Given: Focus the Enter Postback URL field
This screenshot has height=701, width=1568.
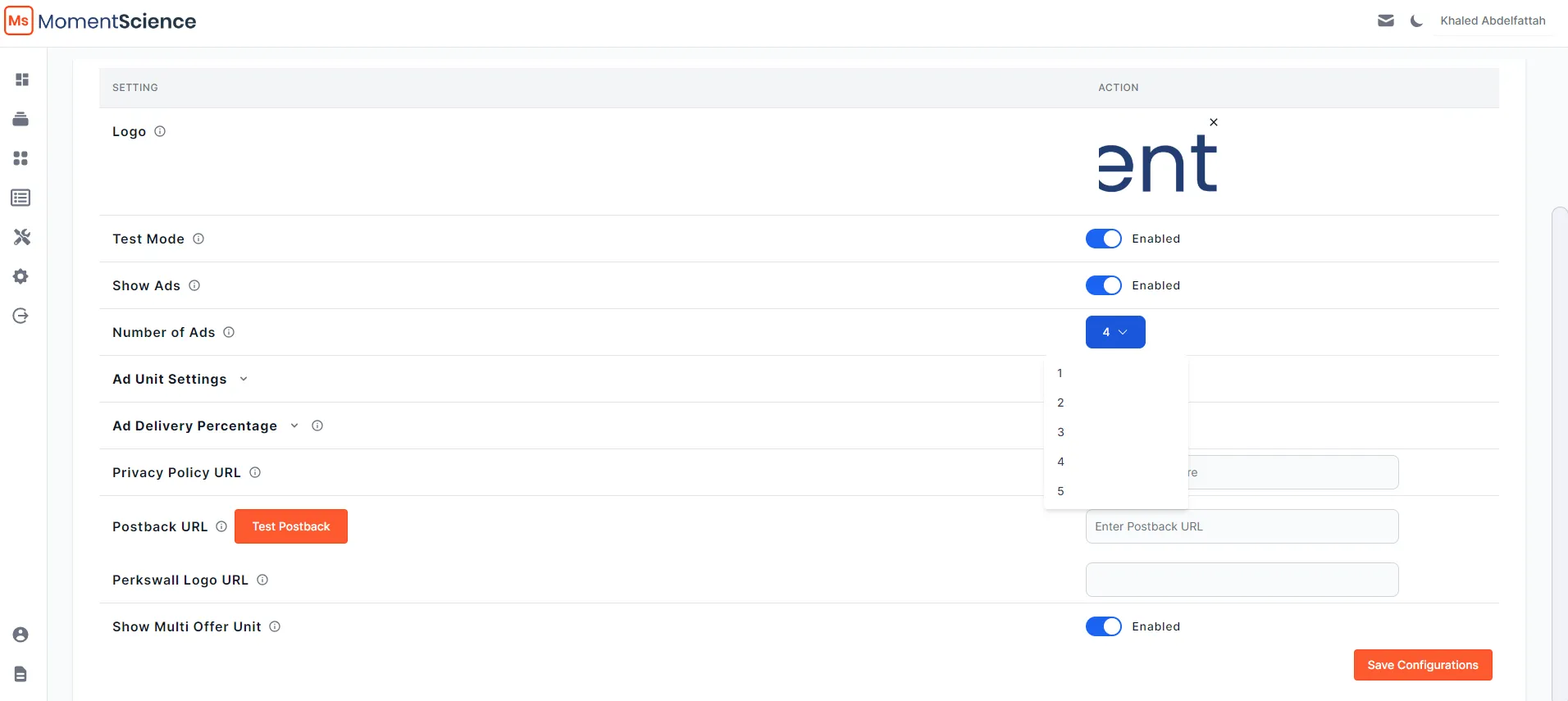Looking at the screenshot, I should pyautogui.click(x=1242, y=526).
